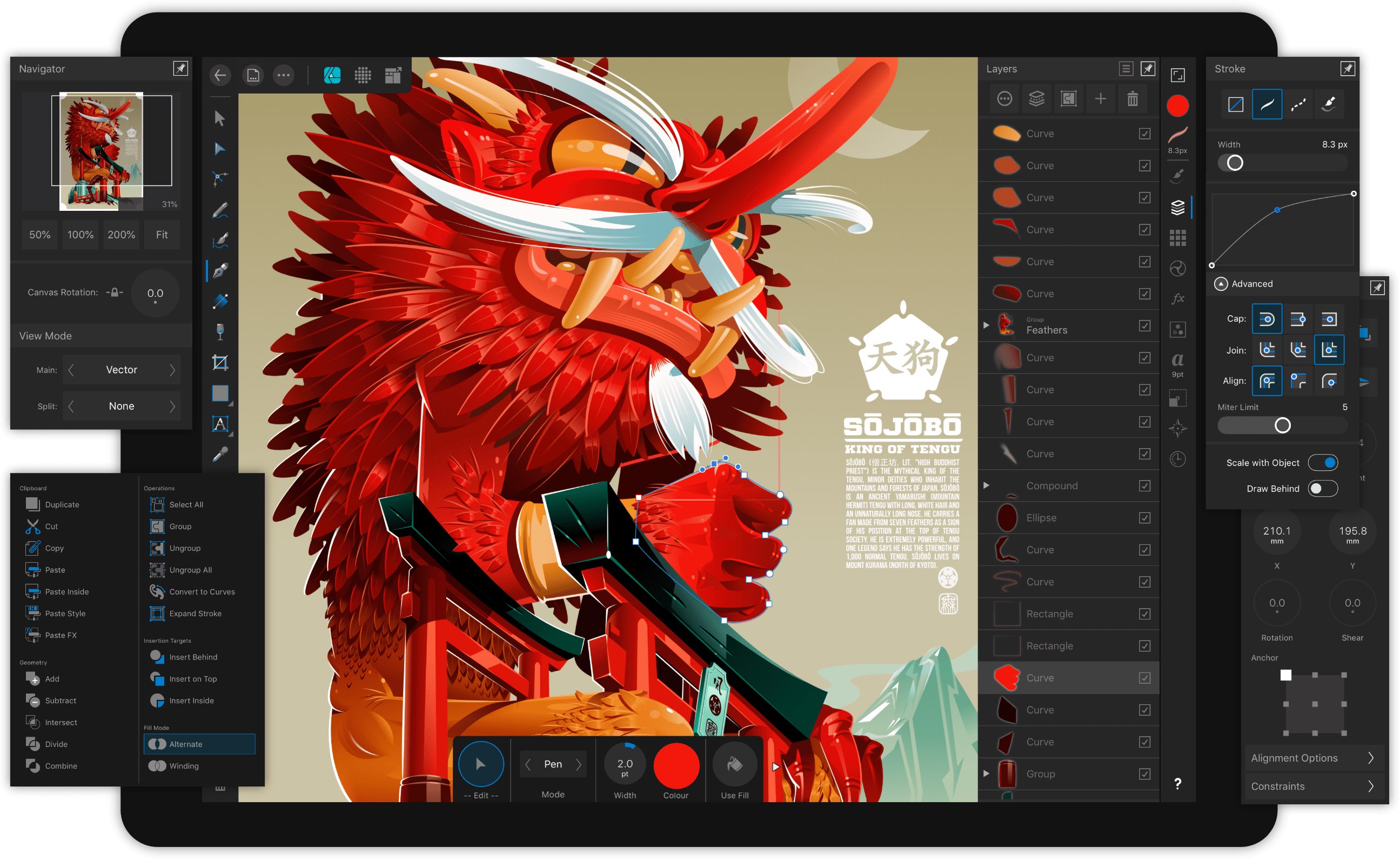Open Alignment Options

coord(1314,758)
